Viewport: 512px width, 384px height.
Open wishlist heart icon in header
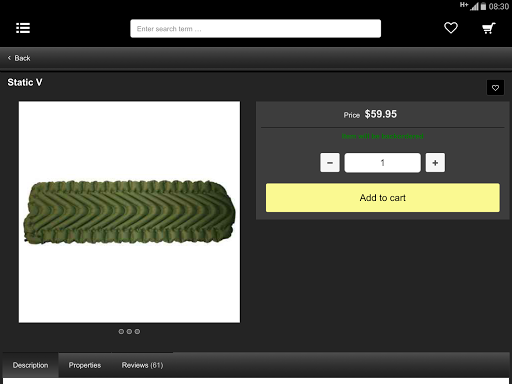click(x=451, y=28)
